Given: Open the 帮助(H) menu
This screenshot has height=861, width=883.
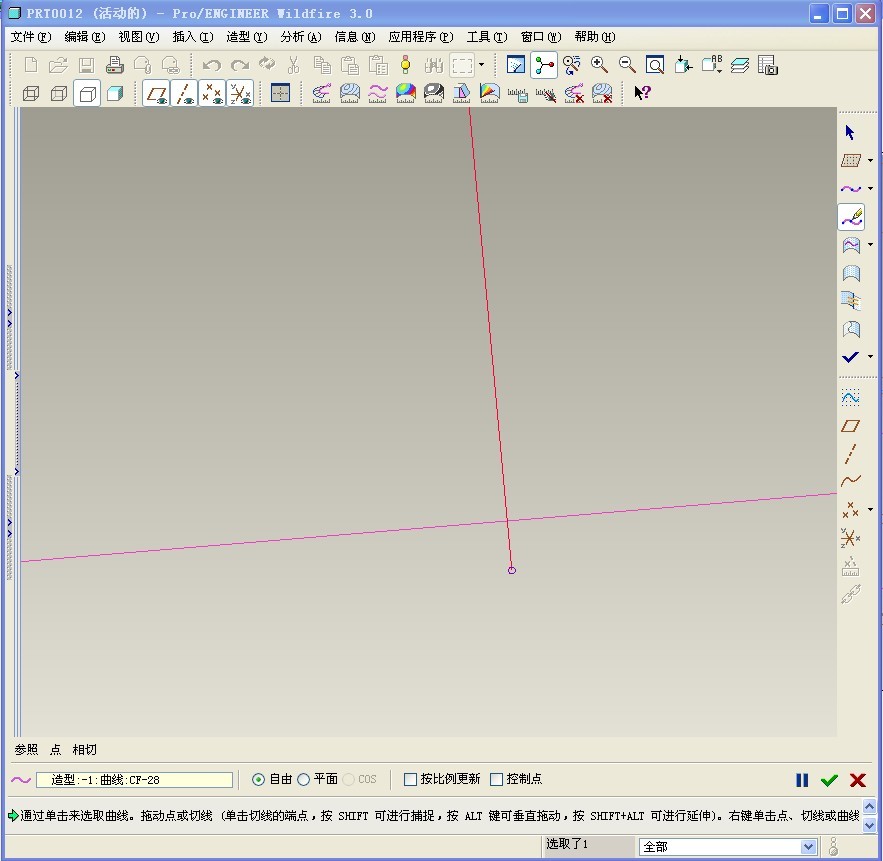Looking at the screenshot, I should 595,37.
